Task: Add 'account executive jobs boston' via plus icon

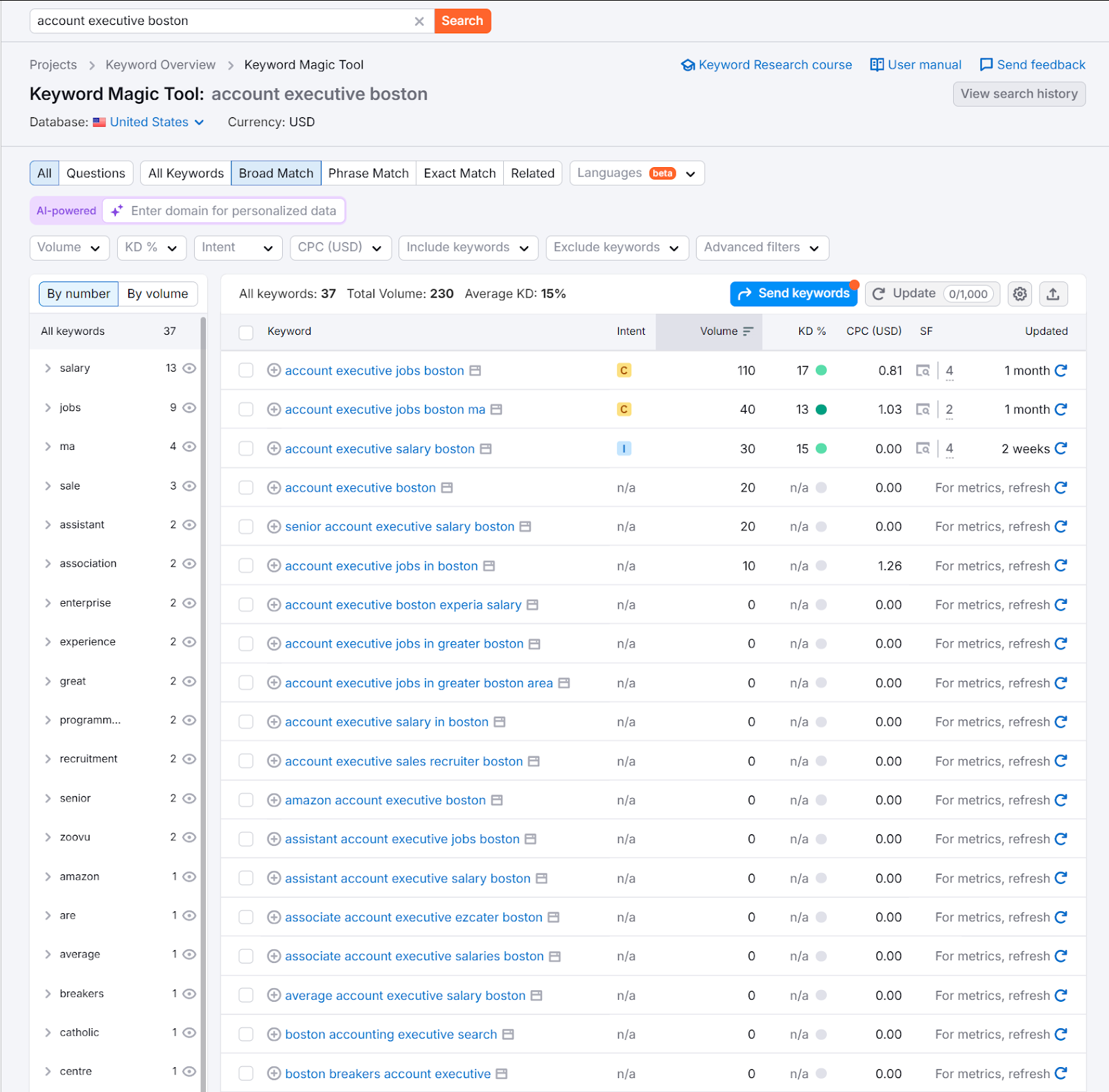Action: [x=274, y=371]
